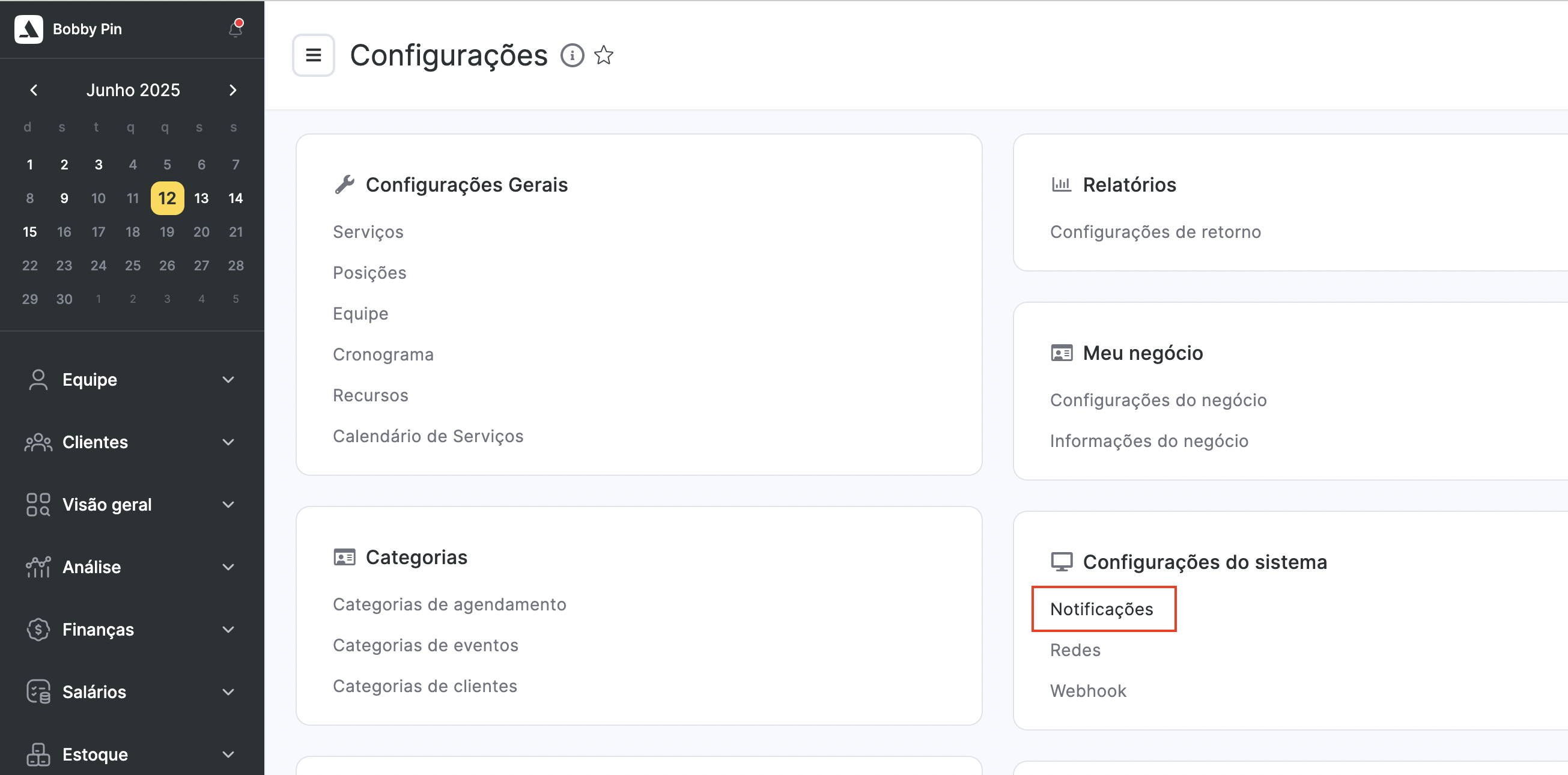This screenshot has height=775, width=1568.
Task: Expand the Finanças menu chevron
Action: pyautogui.click(x=228, y=630)
